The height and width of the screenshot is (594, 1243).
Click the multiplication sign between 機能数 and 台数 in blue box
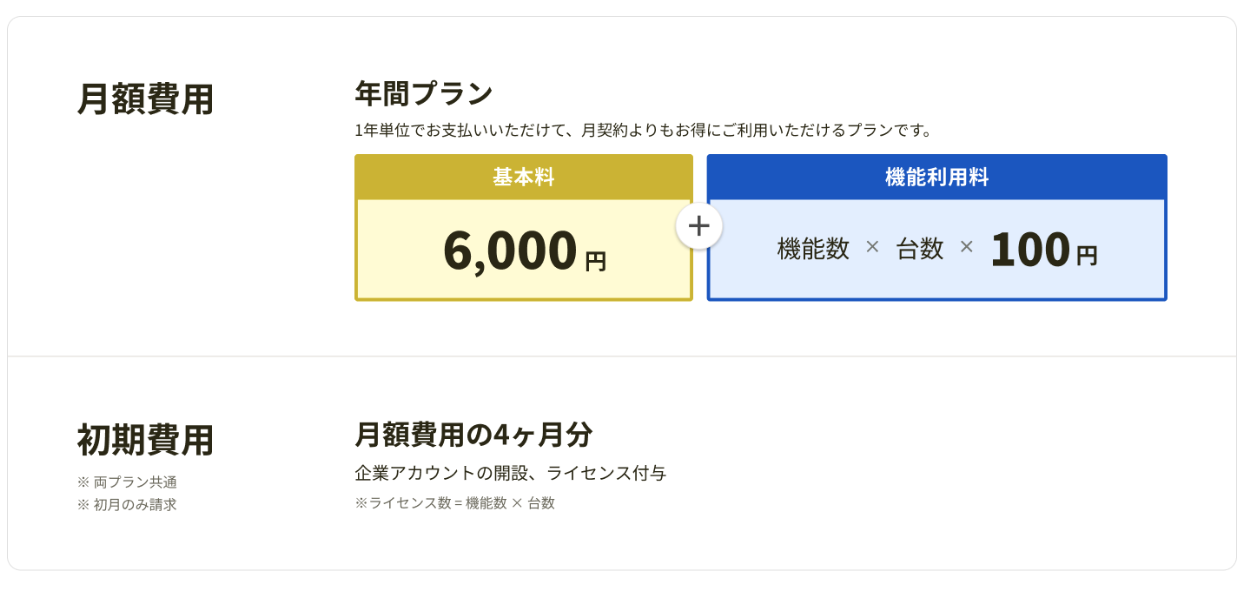tap(872, 247)
